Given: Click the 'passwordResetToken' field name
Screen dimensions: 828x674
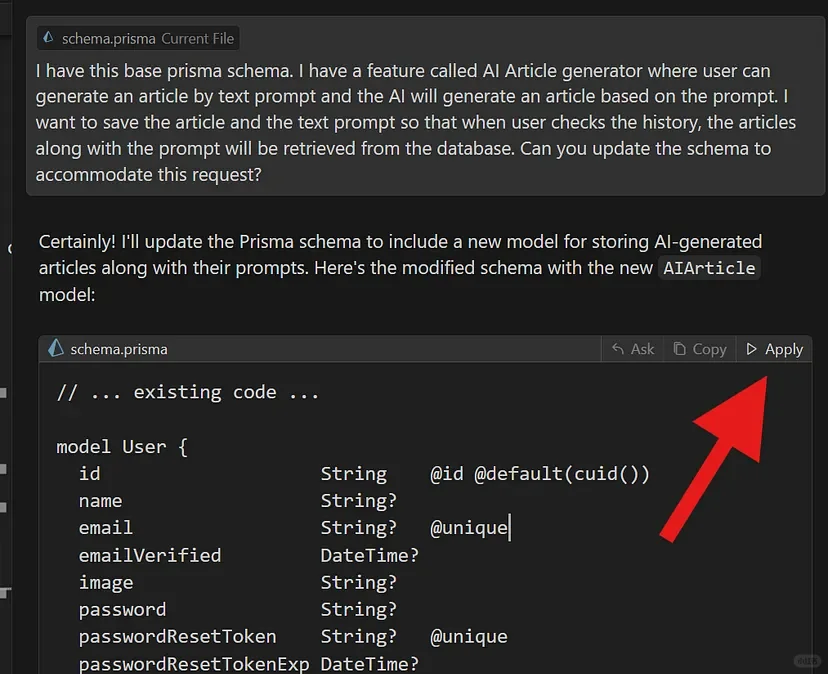Looking at the screenshot, I should (x=177, y=636).
